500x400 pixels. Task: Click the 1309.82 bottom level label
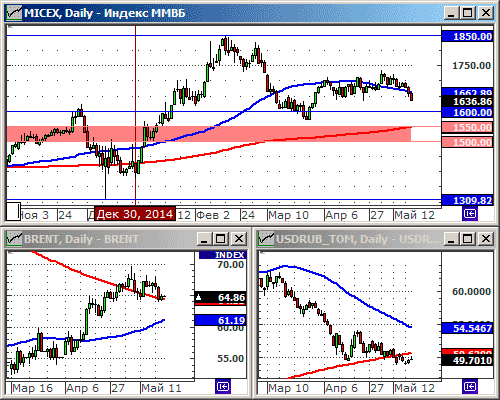pos(467,200)
